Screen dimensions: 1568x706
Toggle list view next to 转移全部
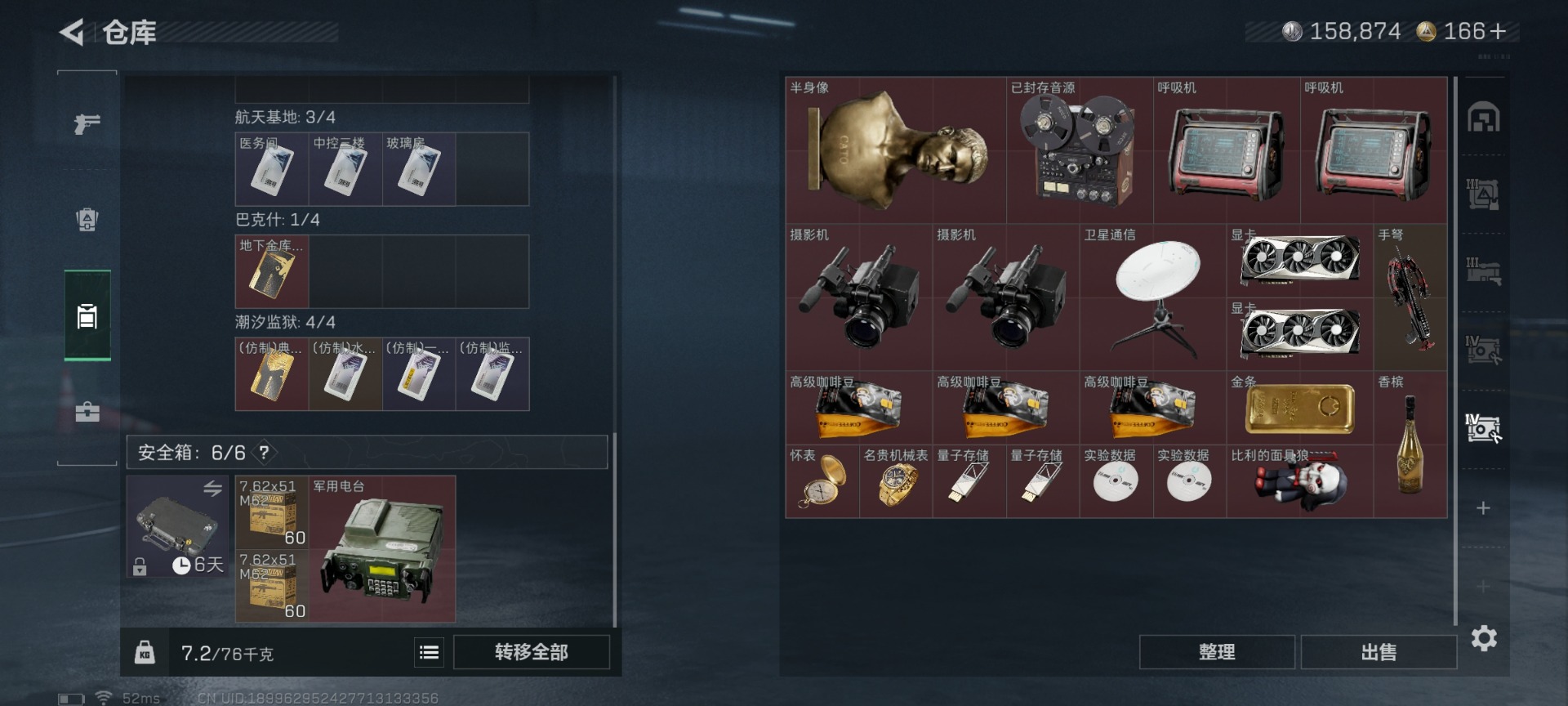click(429, 652)
